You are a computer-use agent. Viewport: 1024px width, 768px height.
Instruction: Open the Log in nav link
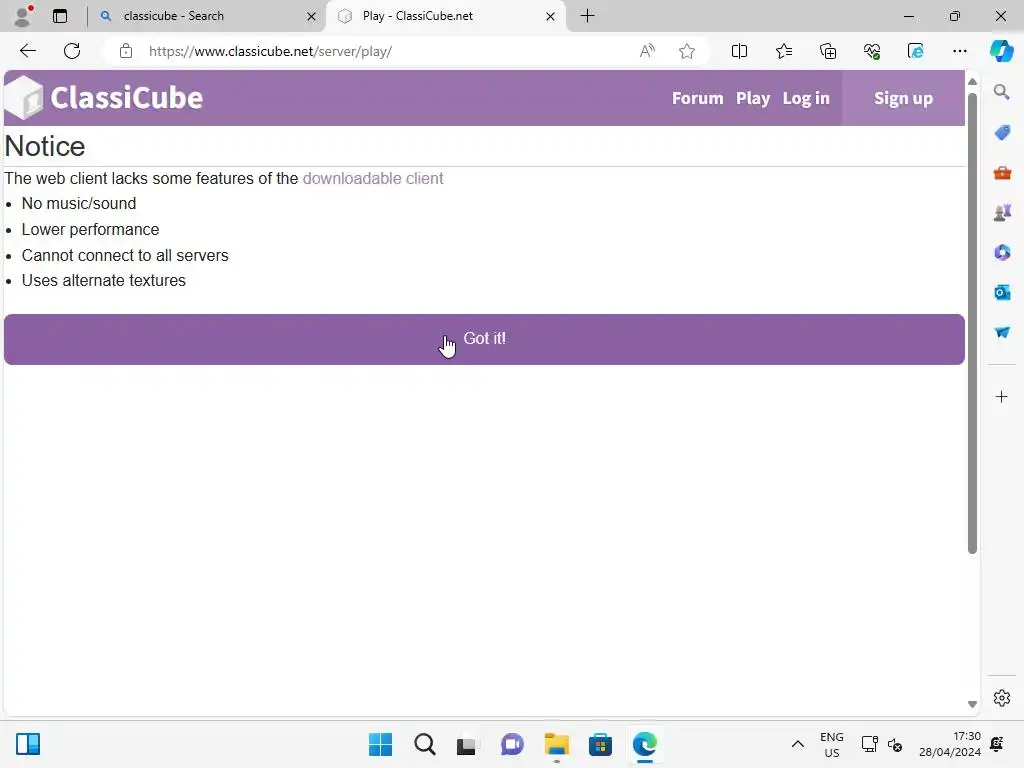pos(806,98)
